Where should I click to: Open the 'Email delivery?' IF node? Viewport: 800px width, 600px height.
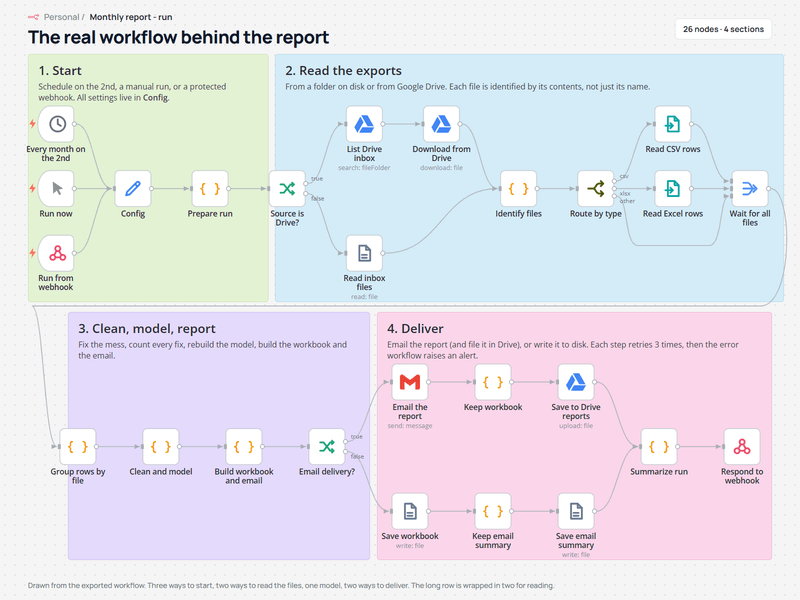tap(327, 446)
